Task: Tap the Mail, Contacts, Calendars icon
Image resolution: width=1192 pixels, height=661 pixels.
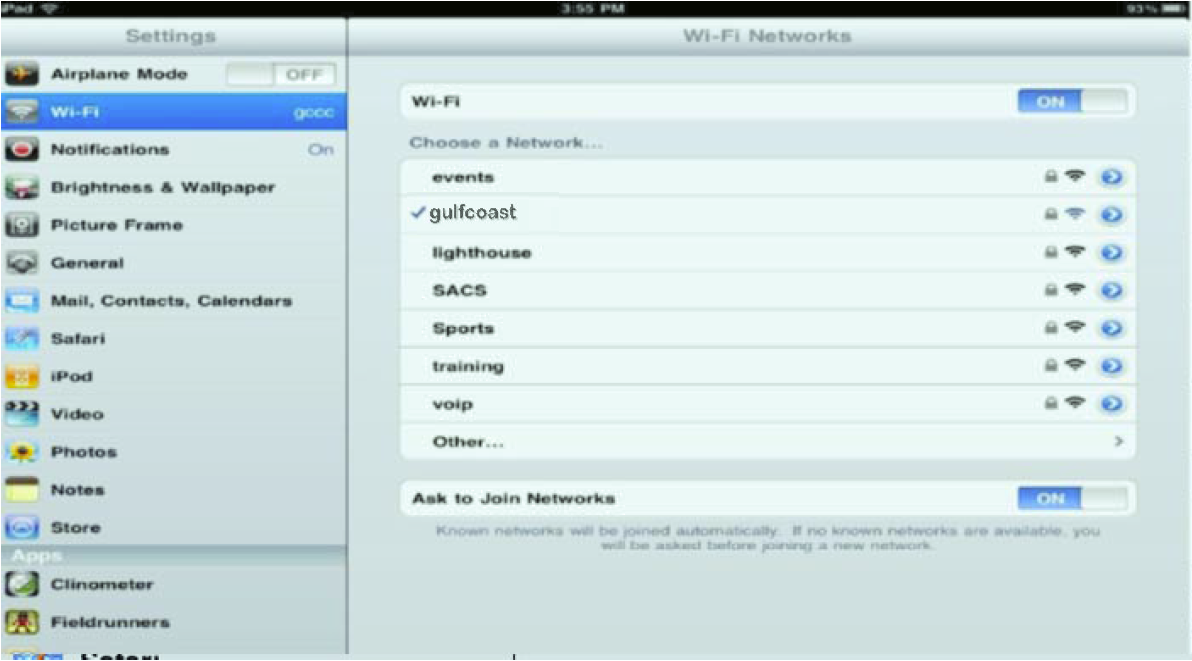Action: (x=21, y=301)
